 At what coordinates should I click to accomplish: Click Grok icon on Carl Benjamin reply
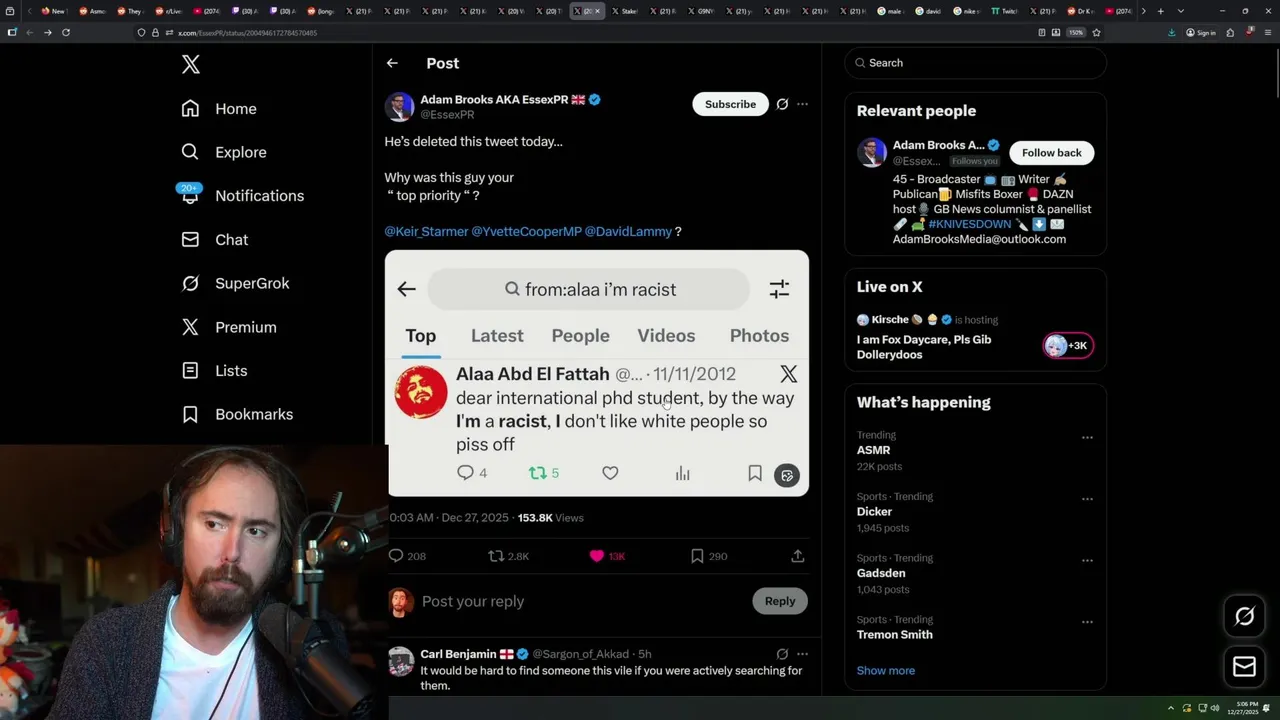782,654
